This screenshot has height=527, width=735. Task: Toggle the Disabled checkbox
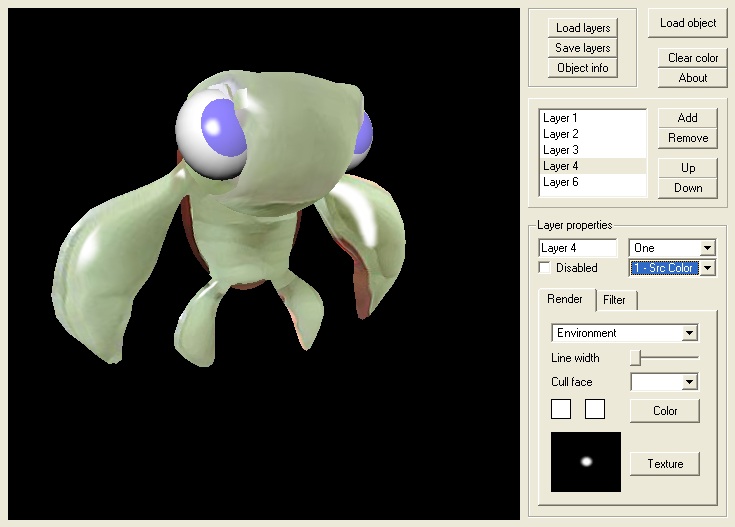[x=545, y=268]
